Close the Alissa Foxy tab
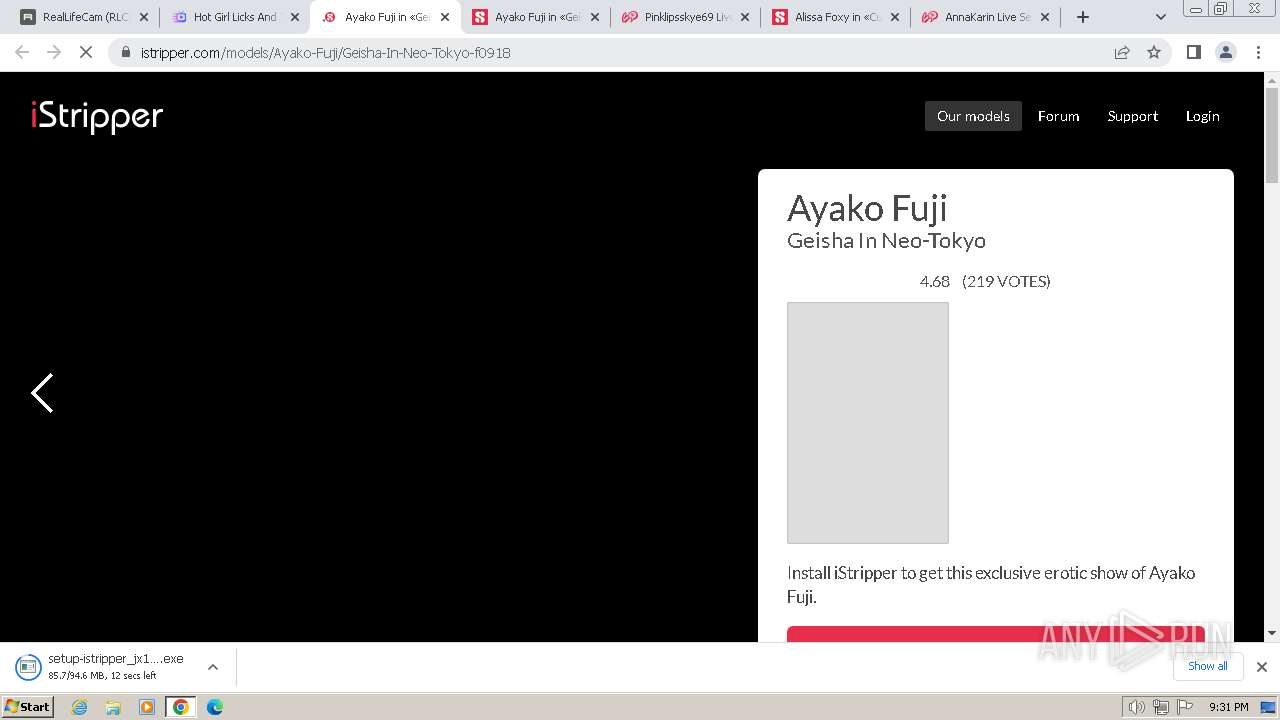This screenshot has width=1280, height=720. click(x=895, y=17)
